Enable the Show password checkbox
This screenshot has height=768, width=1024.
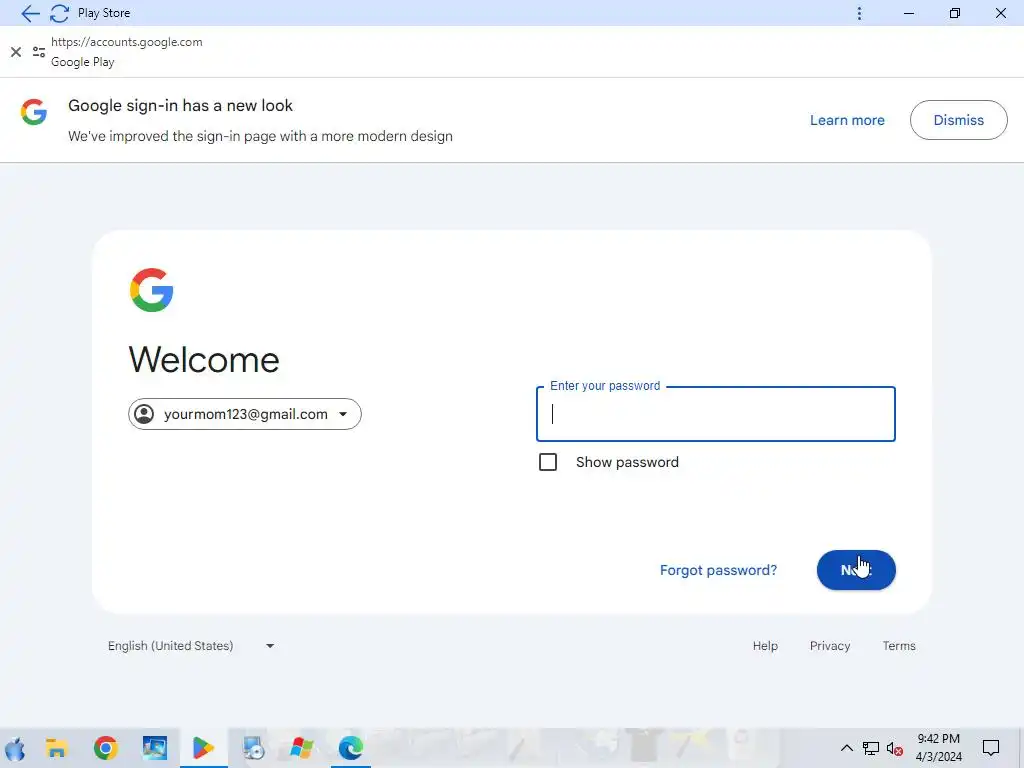pos(548,462)
